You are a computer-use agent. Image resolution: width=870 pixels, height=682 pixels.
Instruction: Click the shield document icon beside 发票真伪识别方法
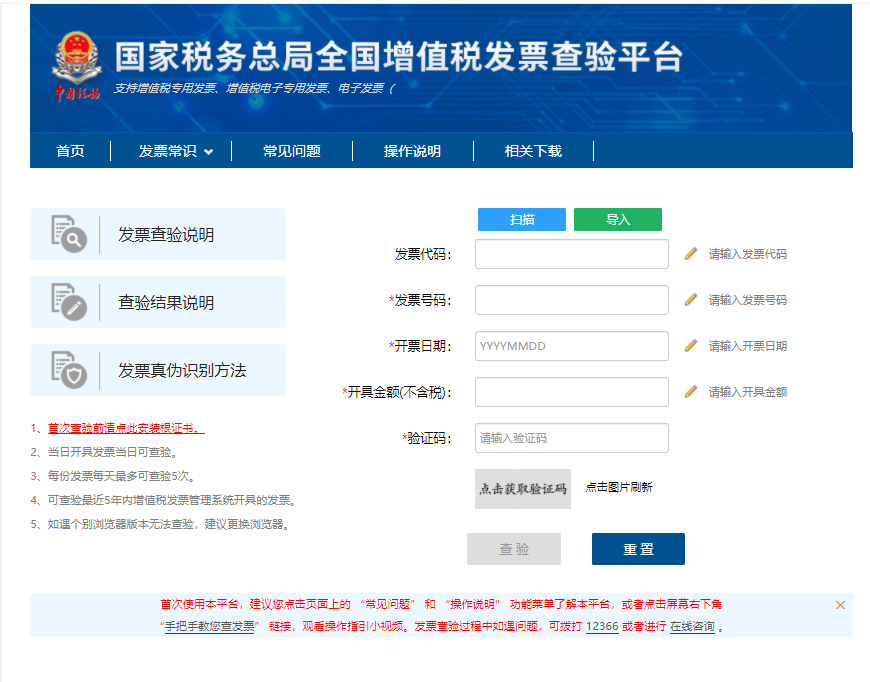coord(69,370)
